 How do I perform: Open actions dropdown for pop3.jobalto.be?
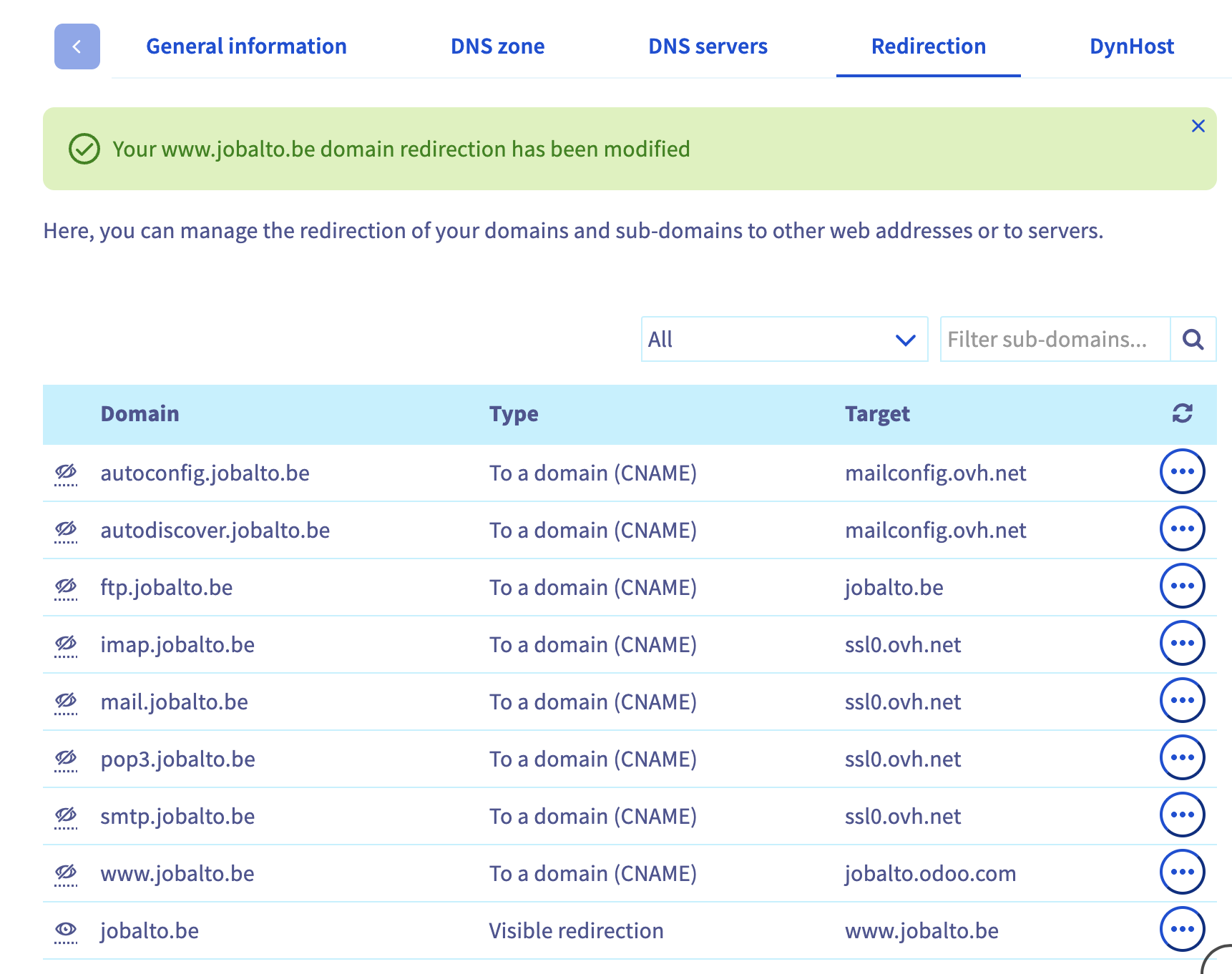tap(1182, 758)
